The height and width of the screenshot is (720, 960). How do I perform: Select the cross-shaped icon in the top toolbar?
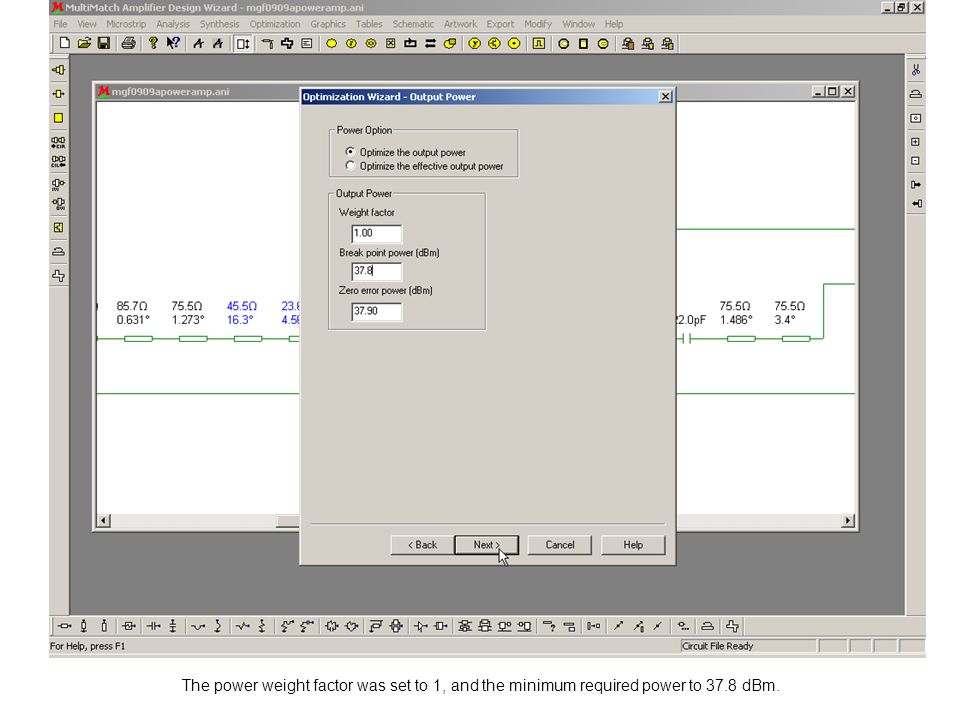(x=287, y=43)
